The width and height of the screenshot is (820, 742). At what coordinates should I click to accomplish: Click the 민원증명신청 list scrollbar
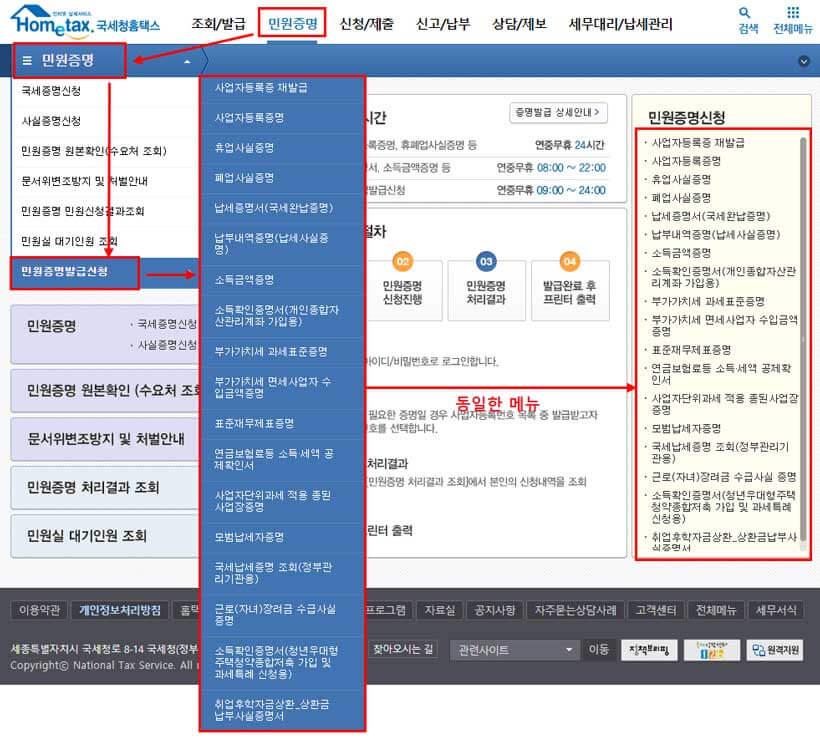803,340
